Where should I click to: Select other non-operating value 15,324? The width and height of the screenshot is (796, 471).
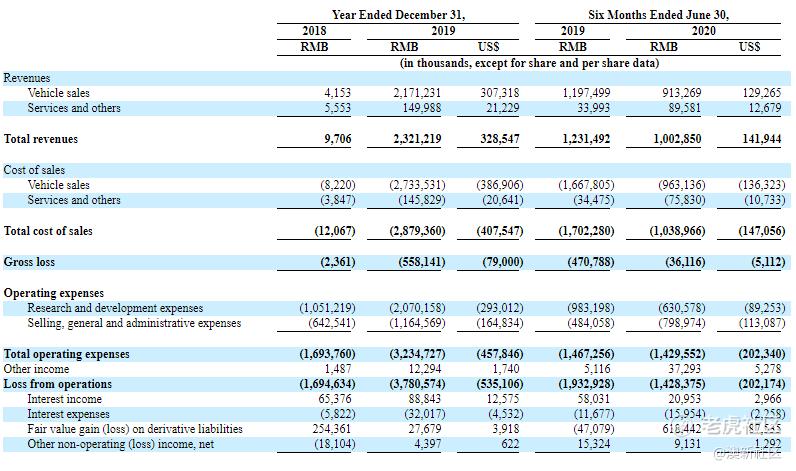click(594, 444)
